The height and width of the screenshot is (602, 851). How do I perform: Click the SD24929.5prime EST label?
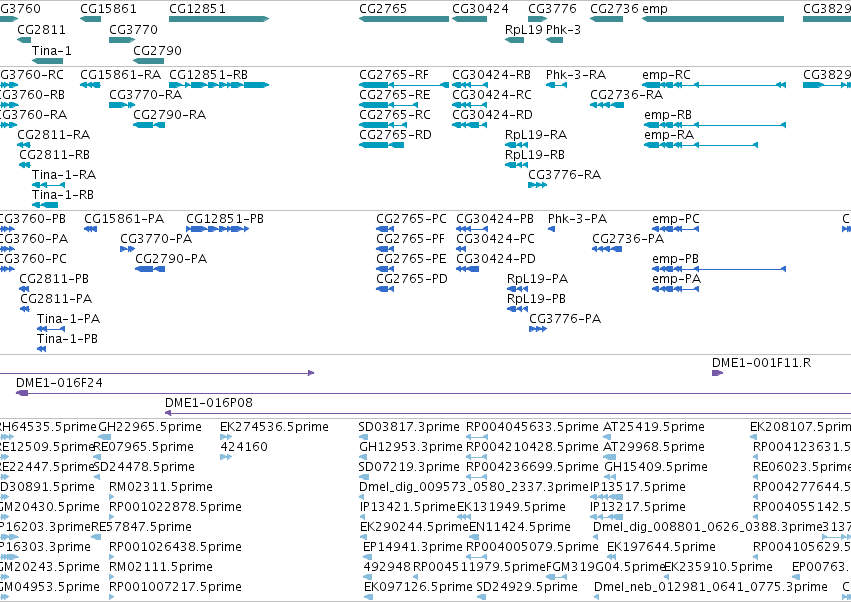click(526, 587)
